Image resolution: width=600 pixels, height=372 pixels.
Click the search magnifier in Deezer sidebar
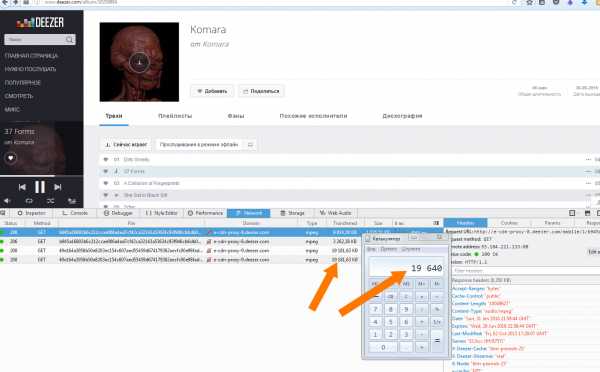coord(69,39)
